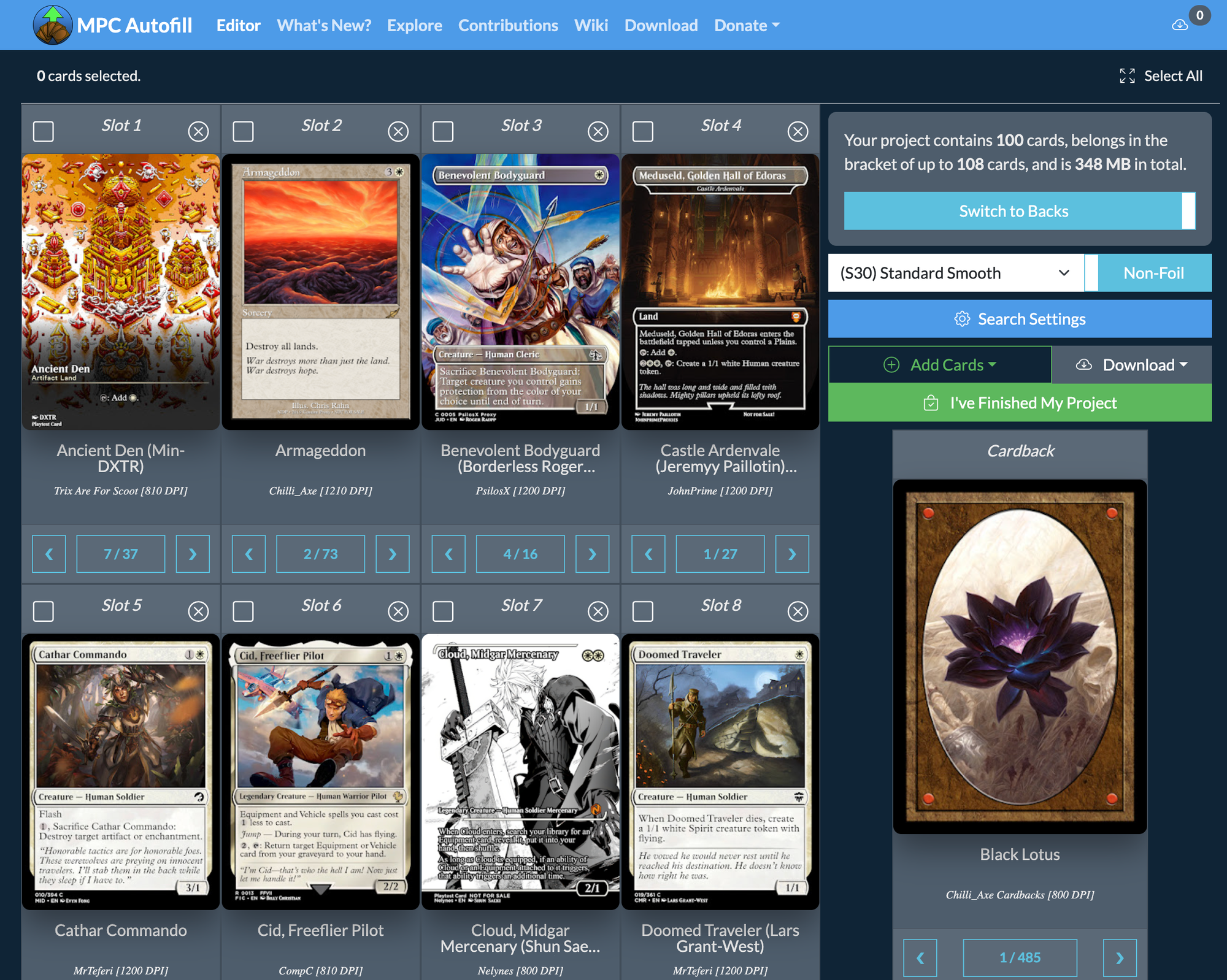Click the 1/485 cardback page counter
Screen dimensions: 1227x980
(1020, 957)
